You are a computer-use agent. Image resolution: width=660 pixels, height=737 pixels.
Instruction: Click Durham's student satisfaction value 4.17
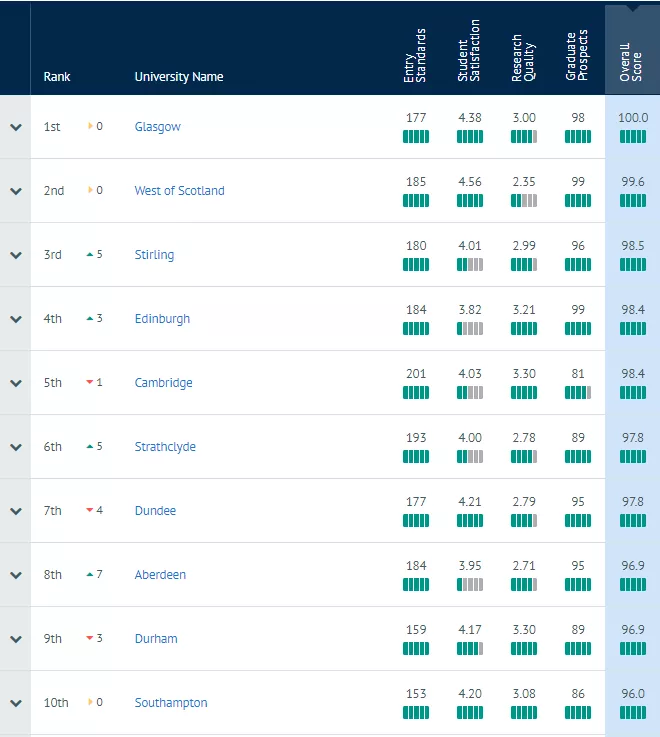pyautogui.click(x=470, y=629)
